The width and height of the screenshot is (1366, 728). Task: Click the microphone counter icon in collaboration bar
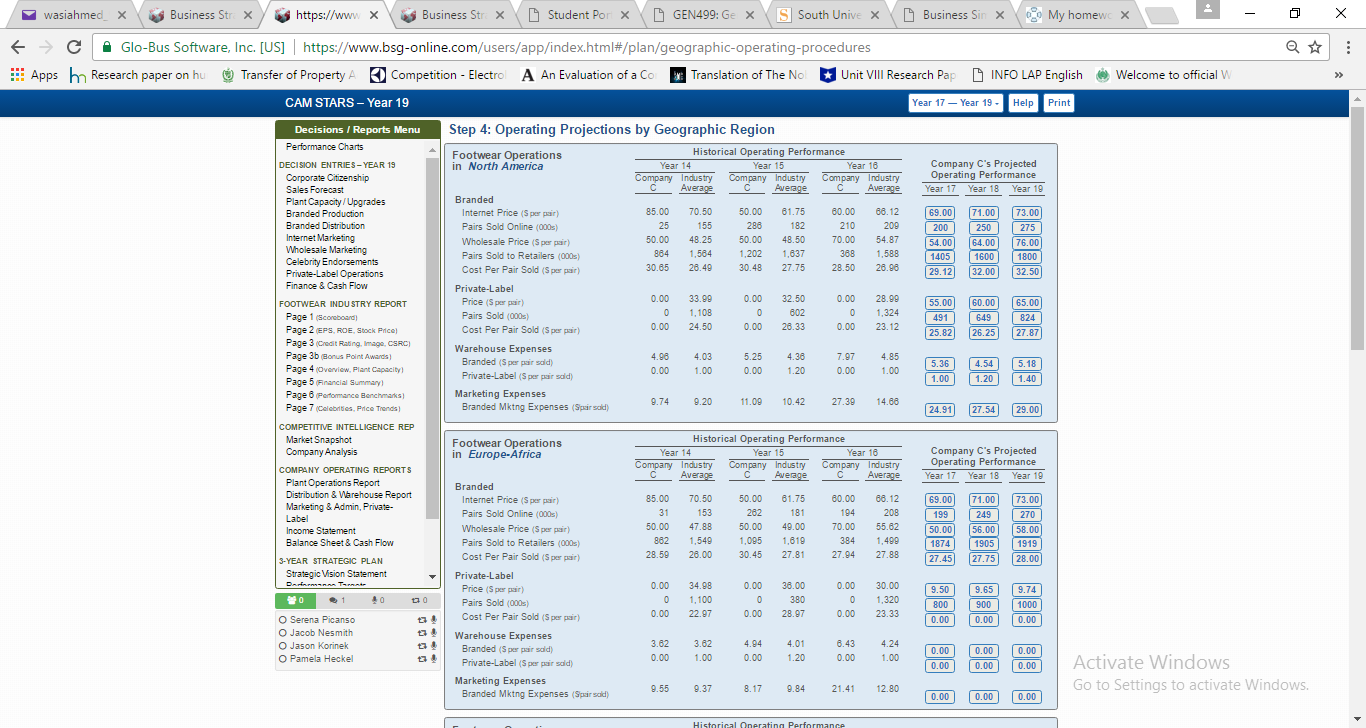click(376, 600)
